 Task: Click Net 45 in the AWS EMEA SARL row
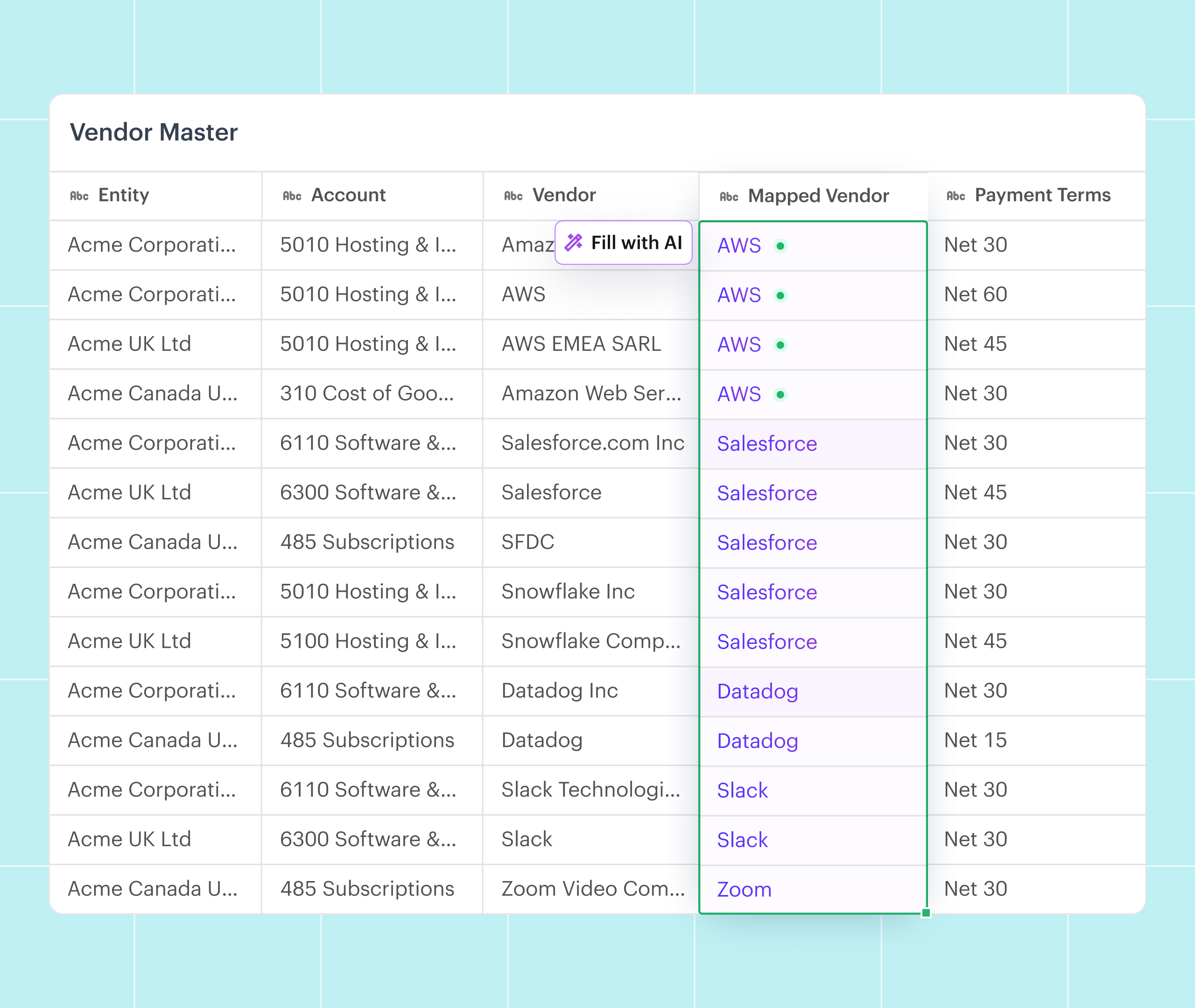point(1036,344)
